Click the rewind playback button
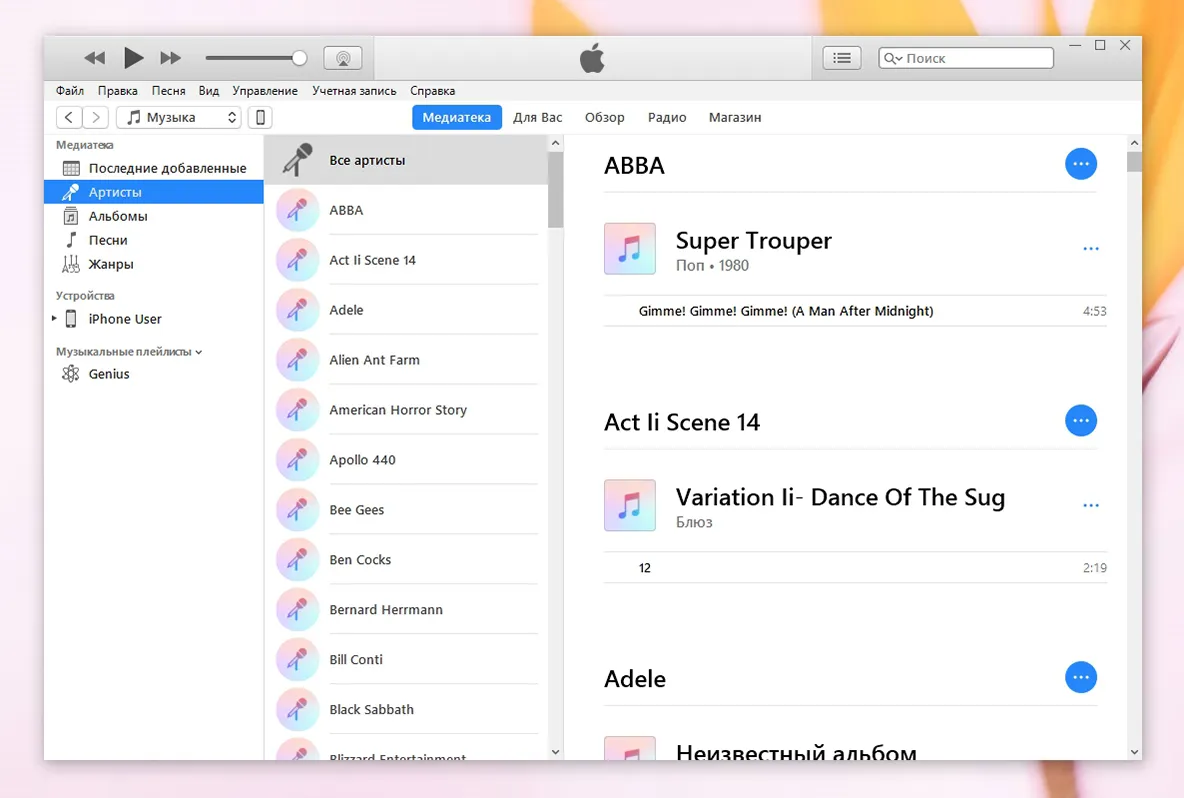The image size is (1184, 798). [x=94, y=58]
